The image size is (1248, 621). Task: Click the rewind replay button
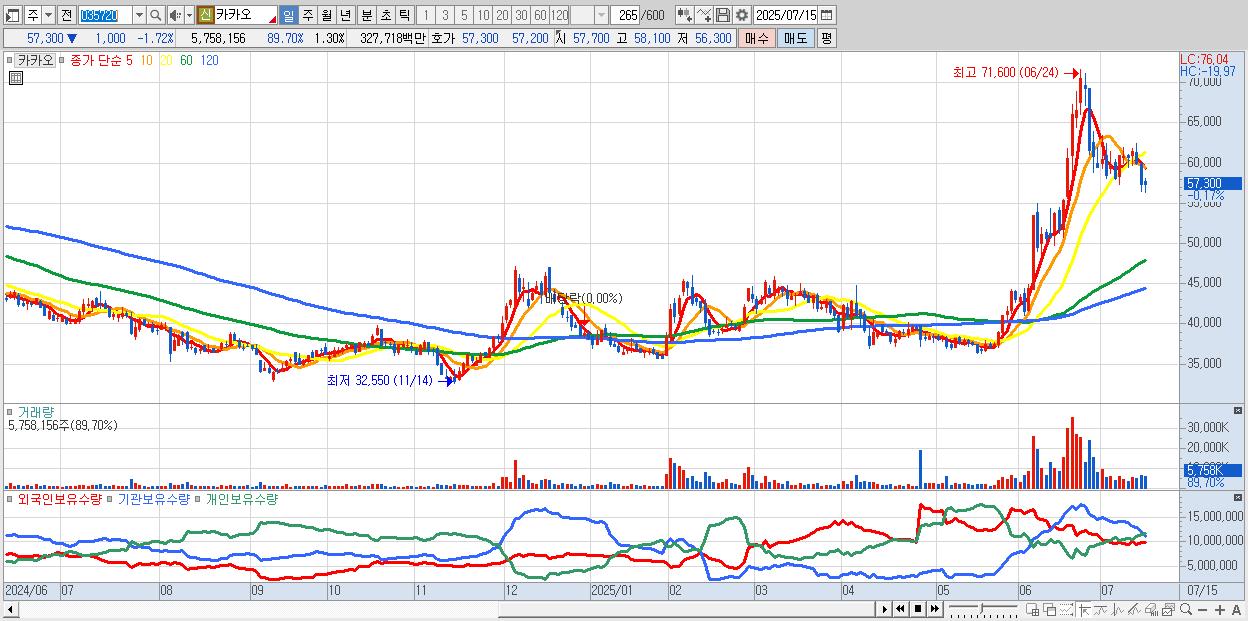click(900, 609)
